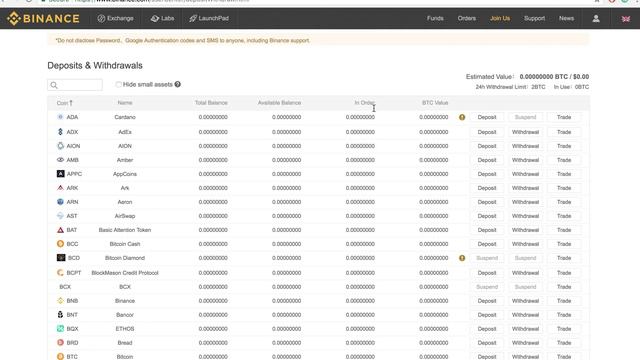The image size is (640, 360).
Task: Click the name Cardano
Action: (x=125, y=117)
